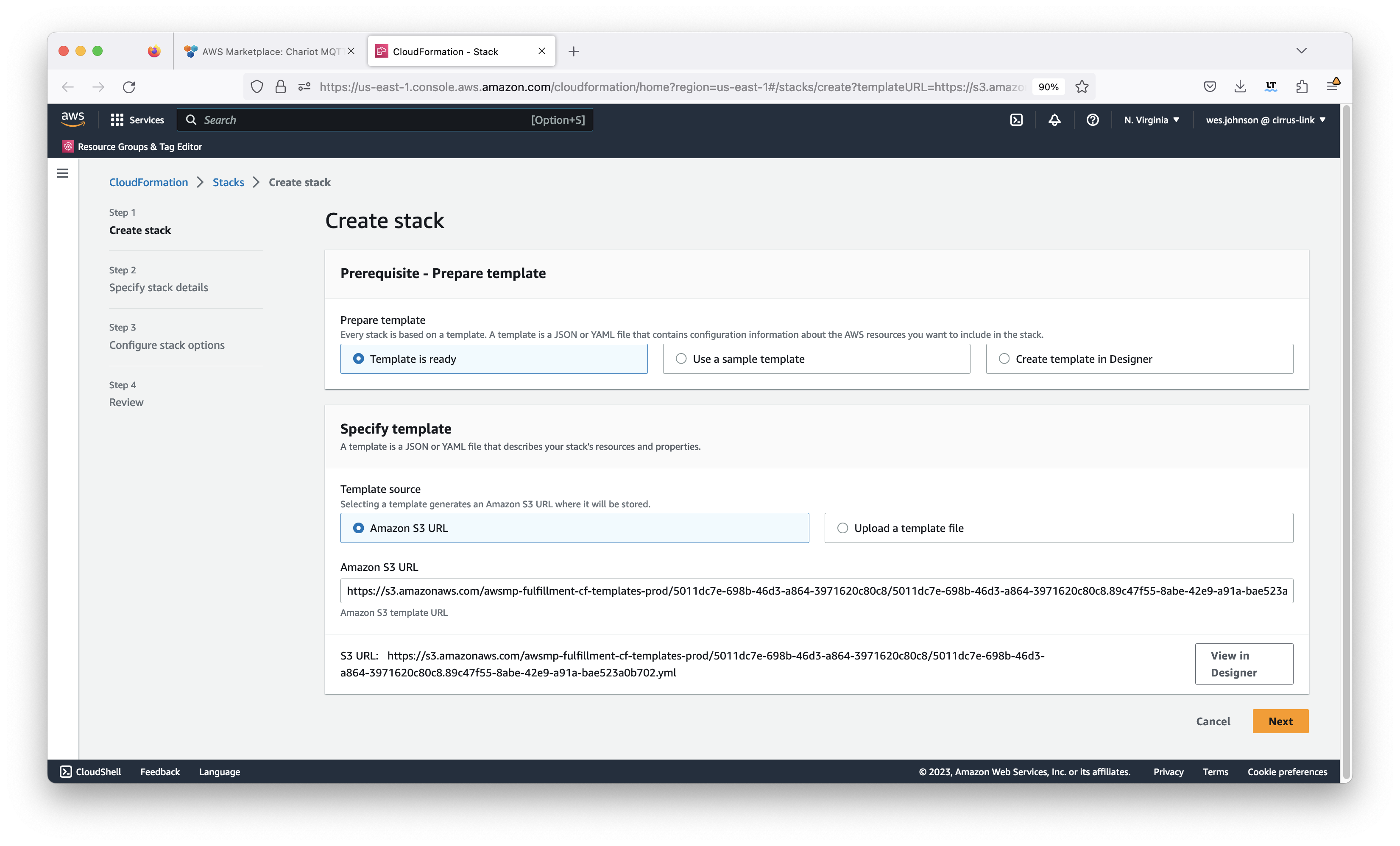
Task: Open the Services grid menu
Action: pos(117,120)
